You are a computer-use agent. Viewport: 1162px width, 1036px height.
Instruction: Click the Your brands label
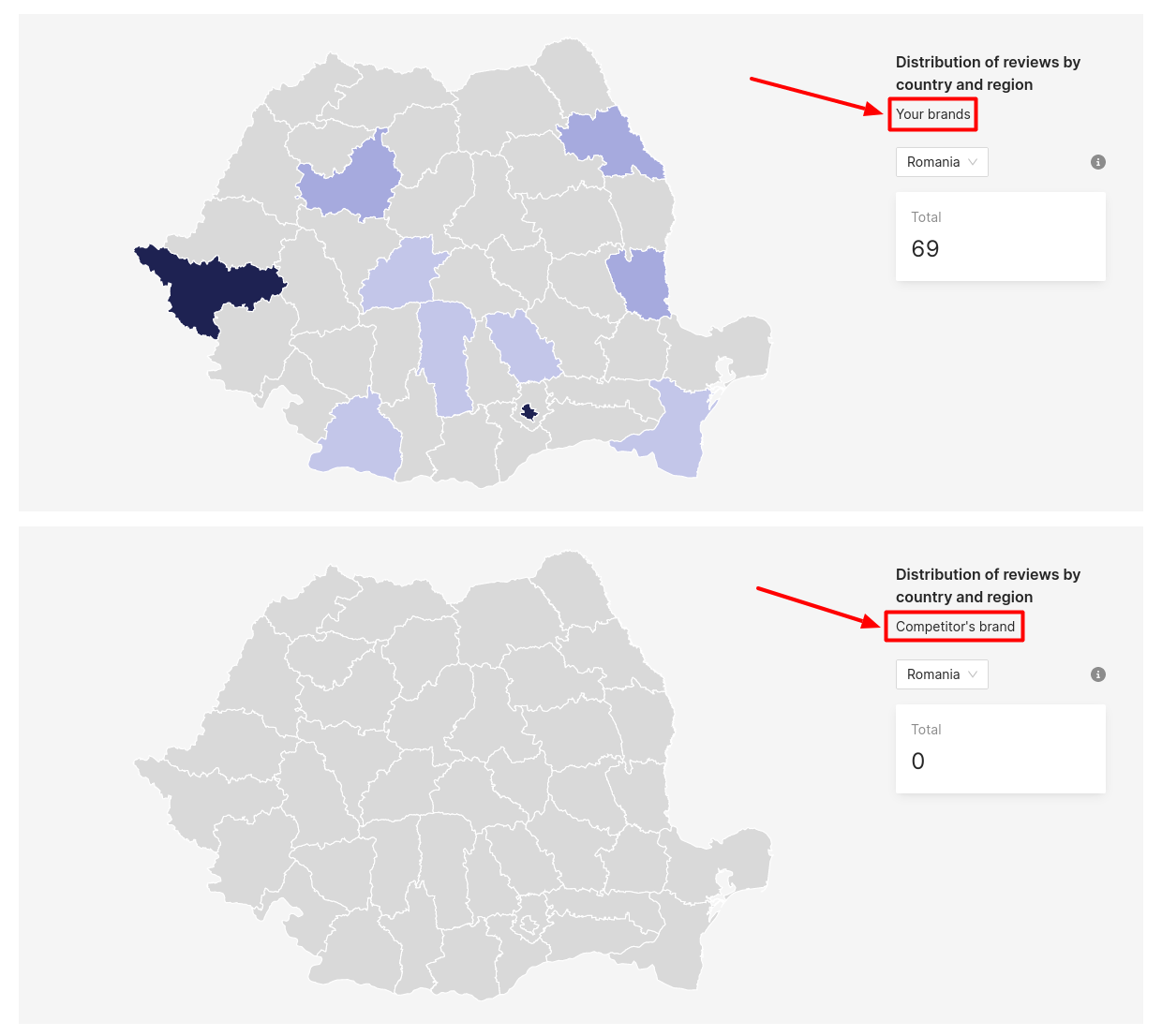(x=933, y=114)
